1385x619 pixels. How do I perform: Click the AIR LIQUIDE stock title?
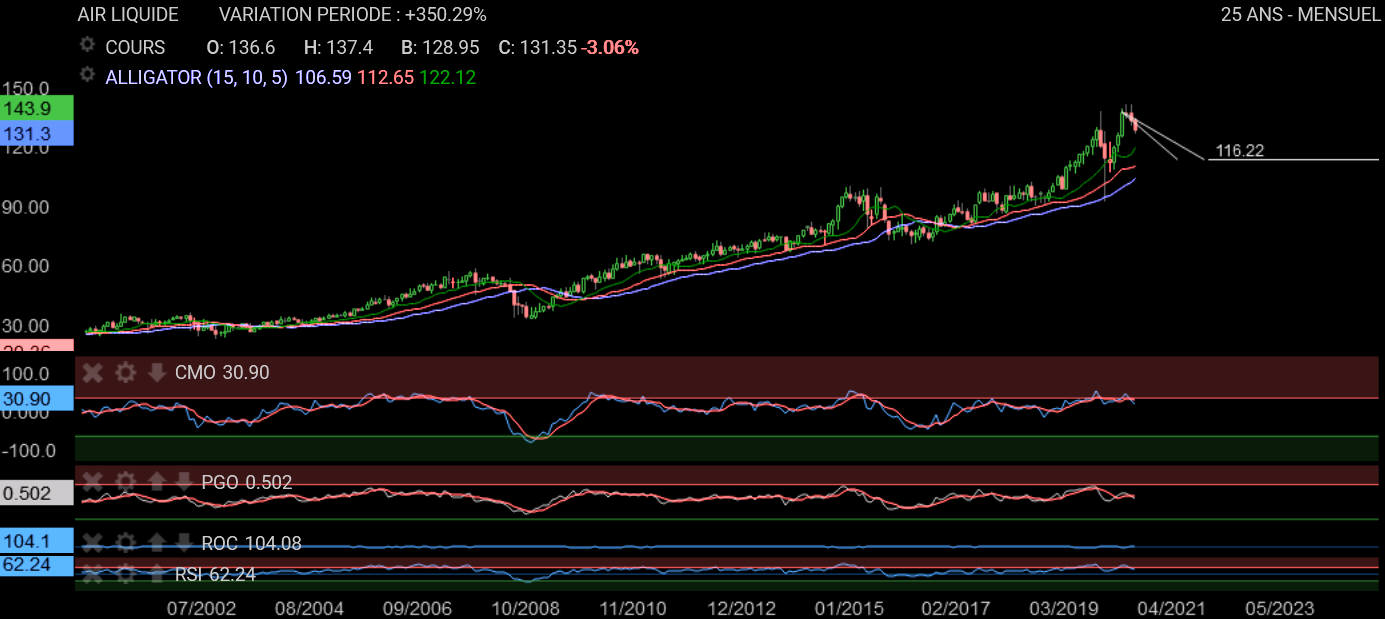[x=128, y=15]
